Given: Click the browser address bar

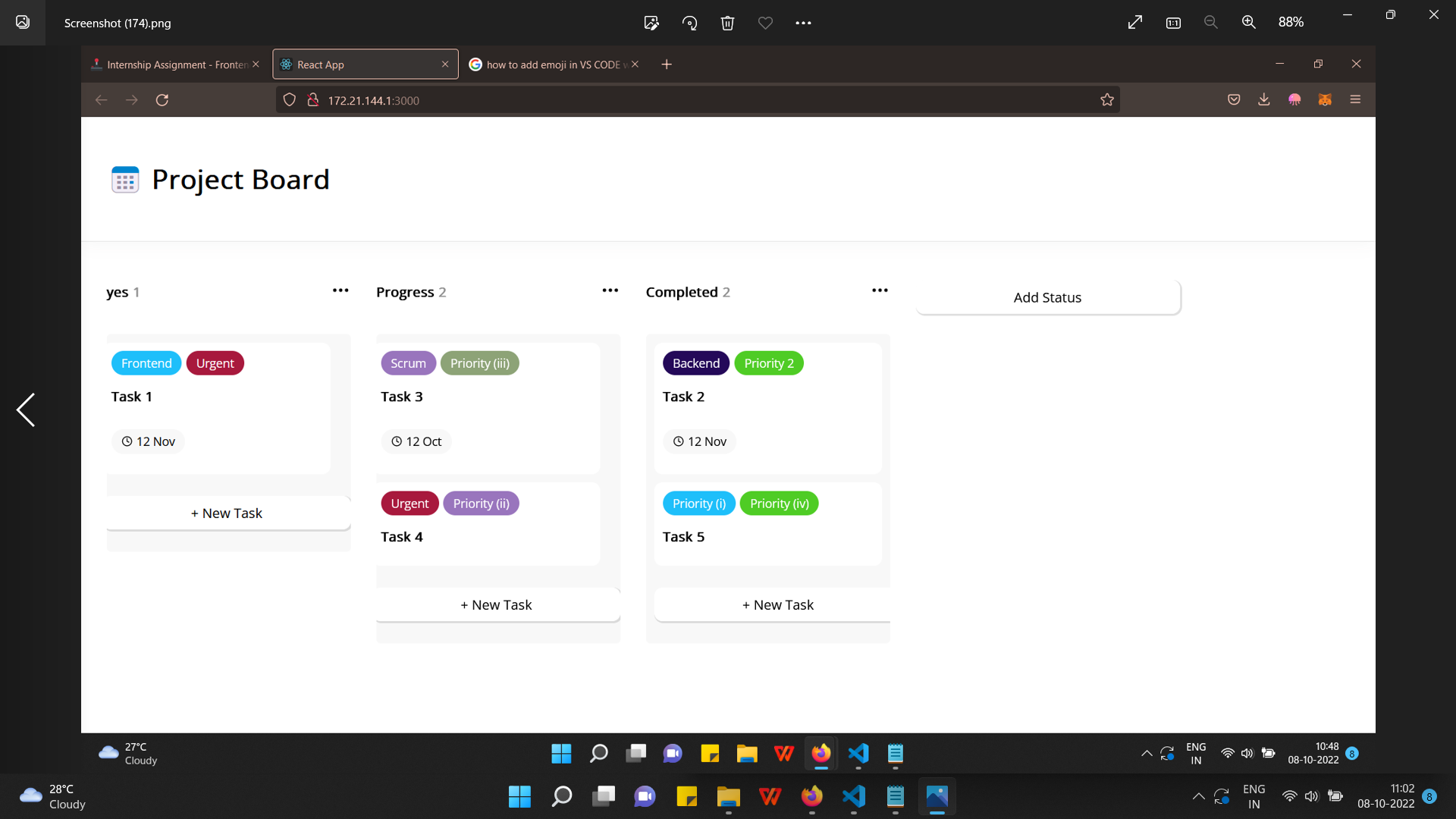Looking at the screenshot, I should coord(682,99).
